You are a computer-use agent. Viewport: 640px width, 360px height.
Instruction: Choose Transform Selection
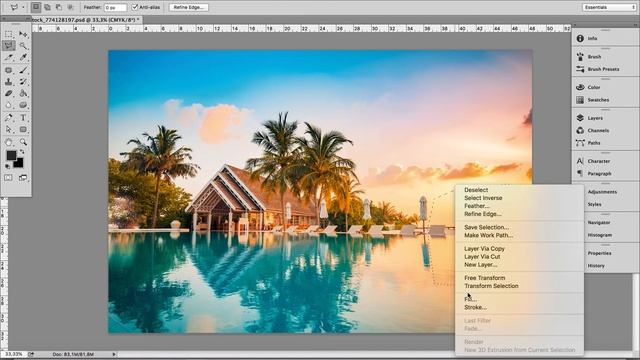491,286
